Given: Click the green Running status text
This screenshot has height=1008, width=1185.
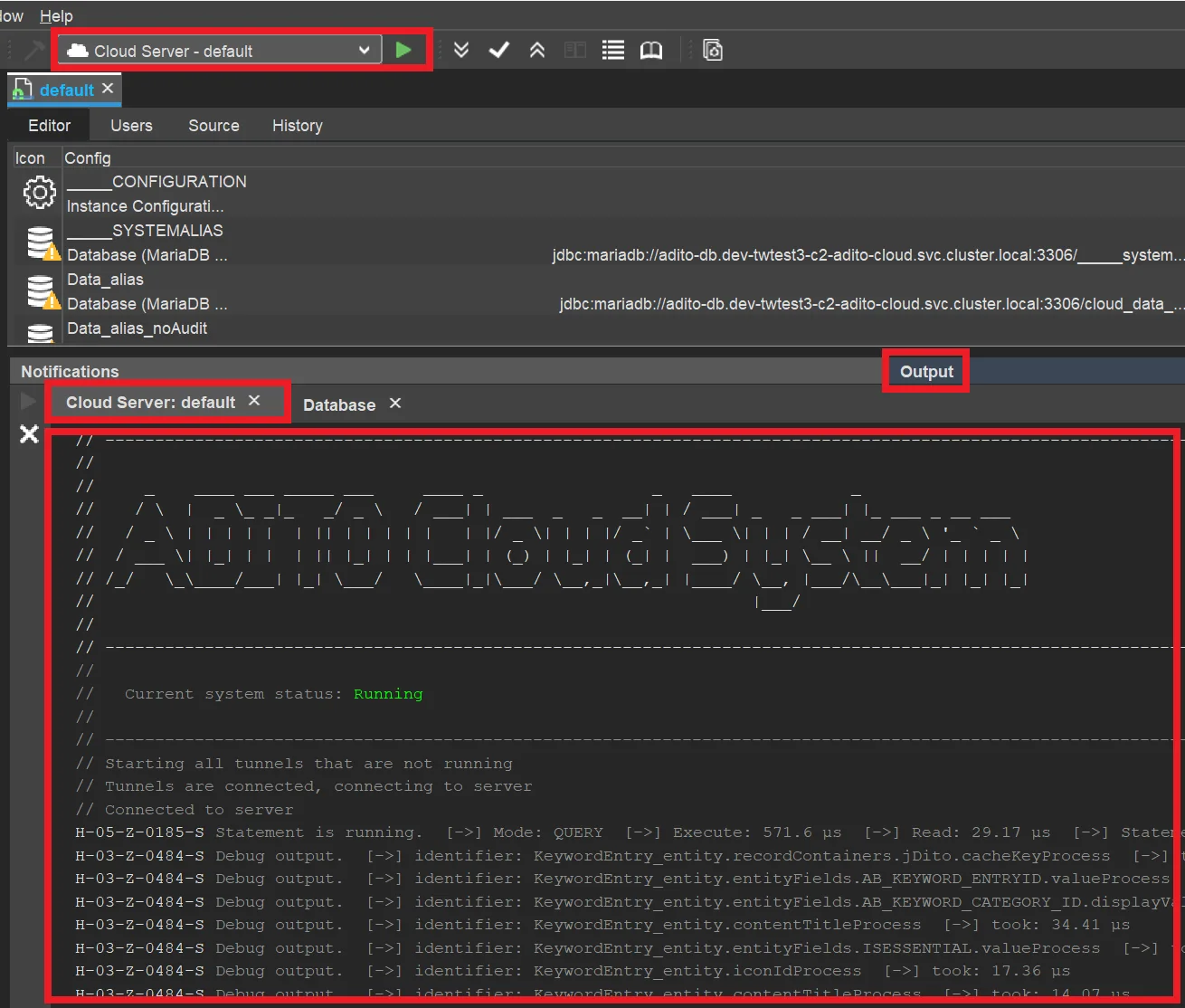Looking at the screenshot, I should pos(388,694).
